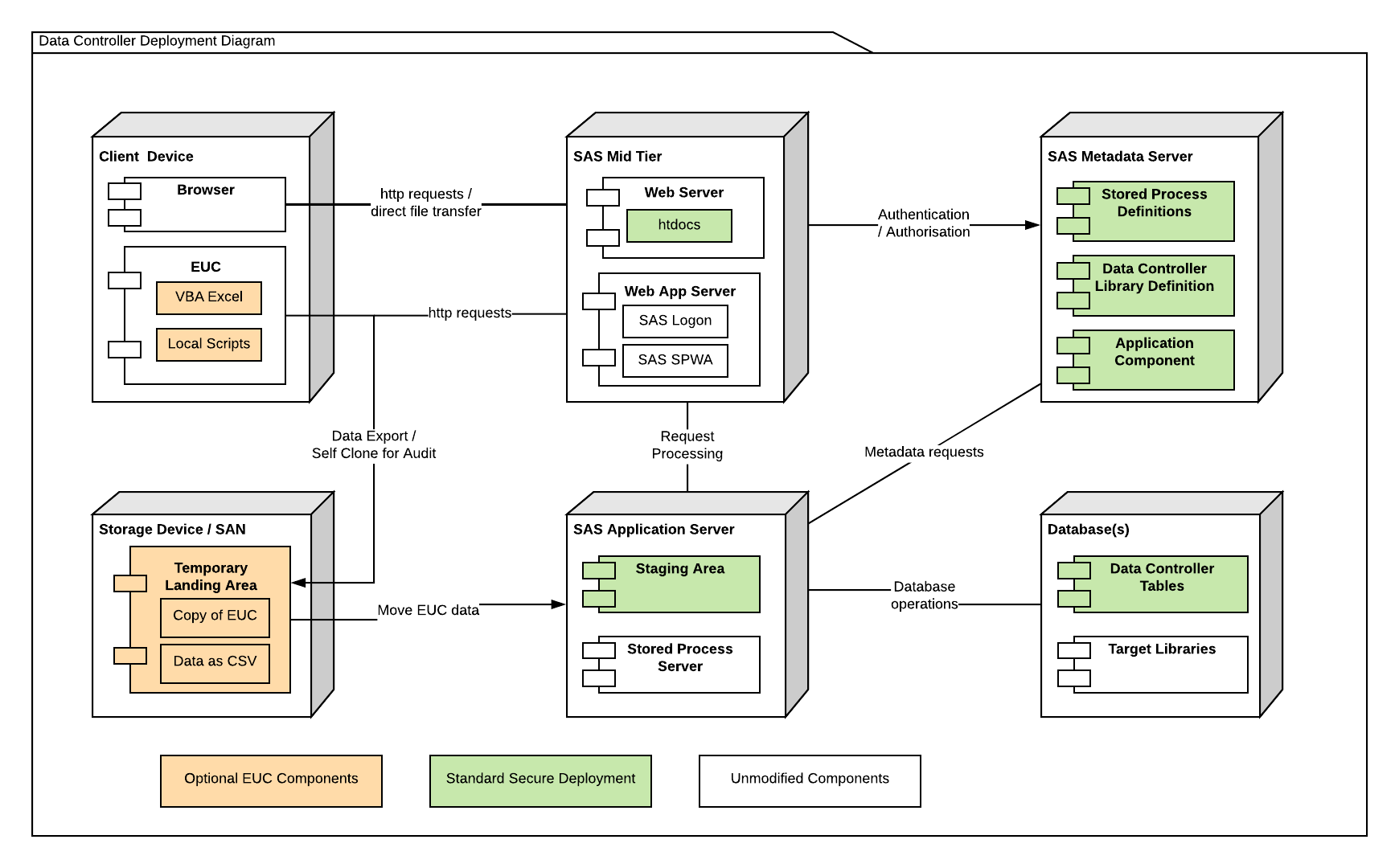The image size is (1399, 868).
Task: Select the Data as CSV box
Action: (215, 662)
